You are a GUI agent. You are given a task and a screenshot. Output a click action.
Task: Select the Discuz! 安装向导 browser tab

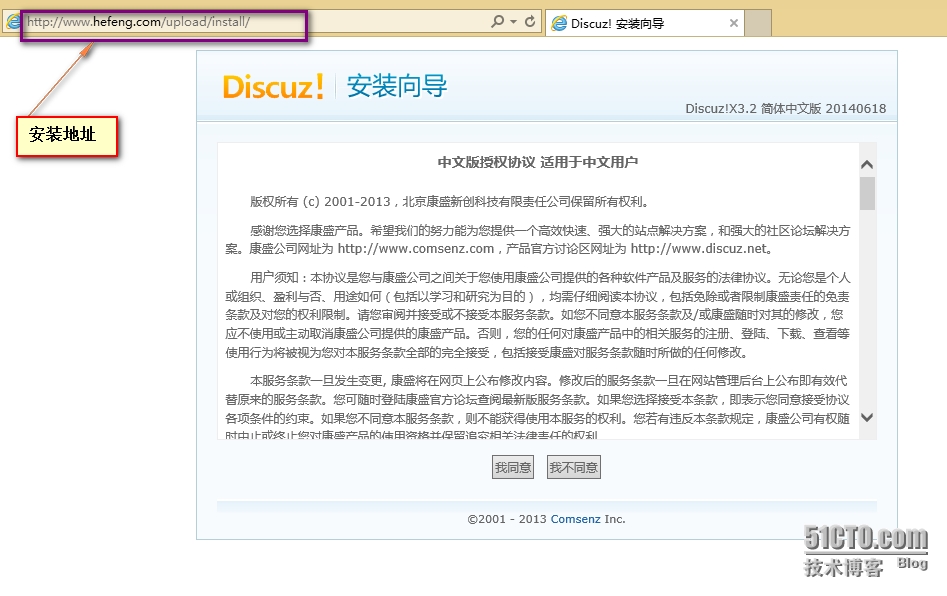click(644, 24)
